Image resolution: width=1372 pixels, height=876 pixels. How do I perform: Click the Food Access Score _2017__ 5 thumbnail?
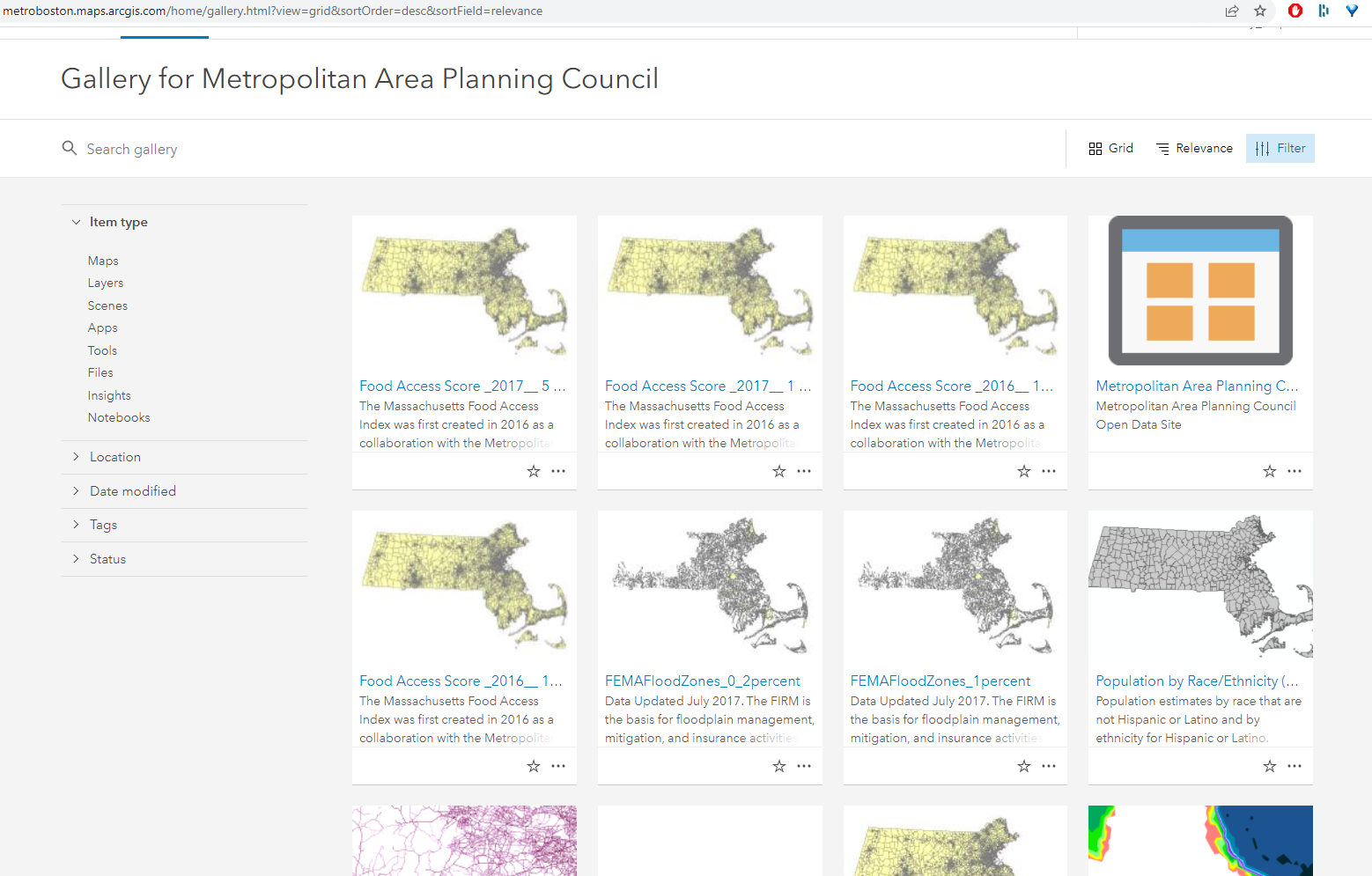click(464, 291)
